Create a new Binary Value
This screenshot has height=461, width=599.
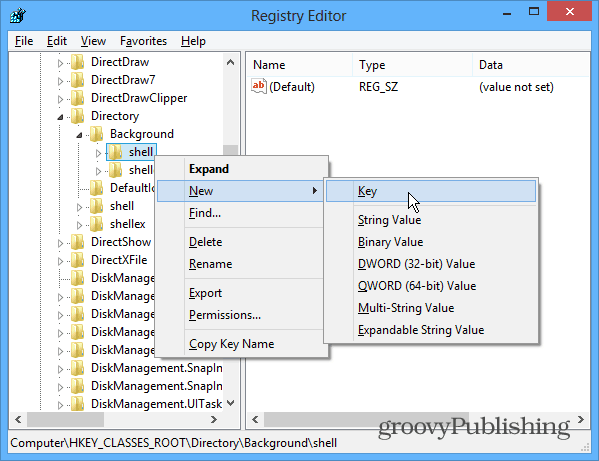[x=431, y=242]
